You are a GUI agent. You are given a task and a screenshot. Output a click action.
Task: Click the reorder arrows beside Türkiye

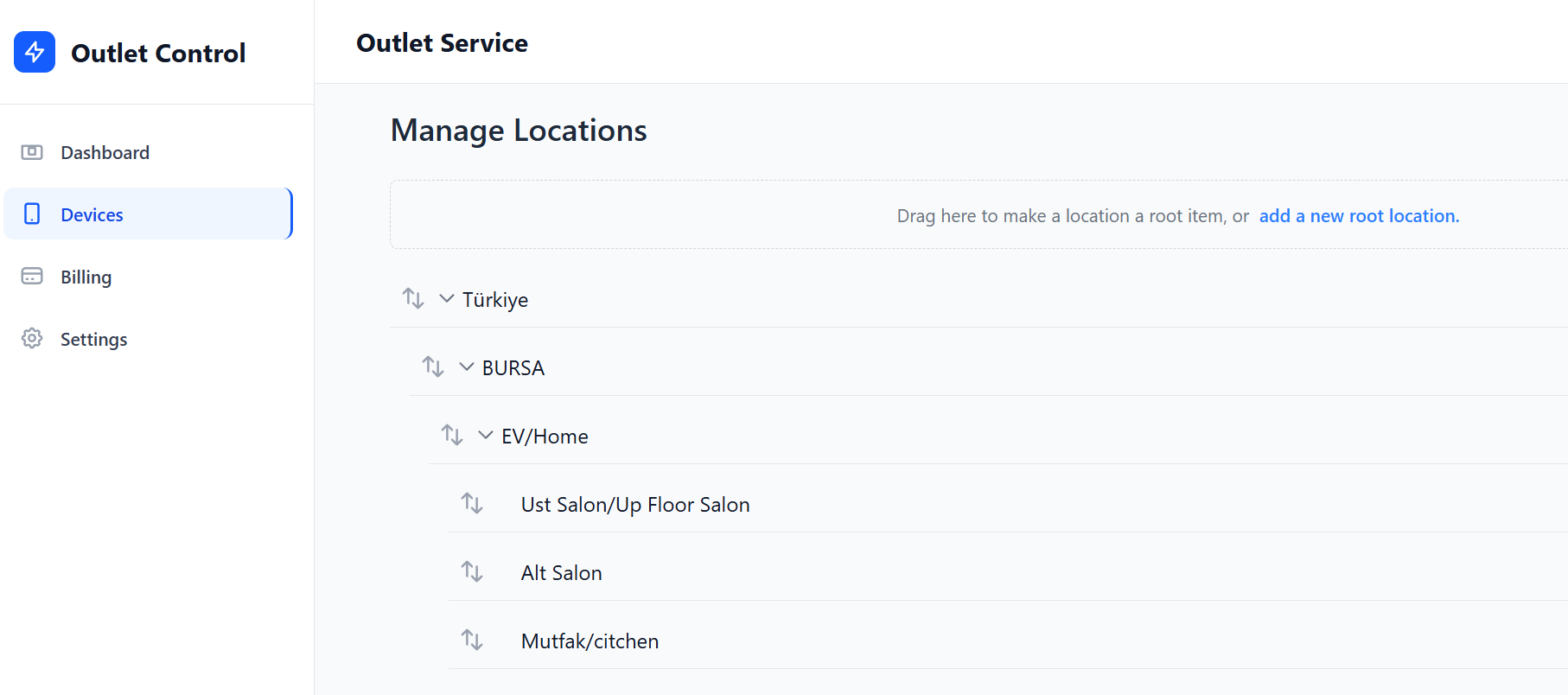[x=413, y=298]
